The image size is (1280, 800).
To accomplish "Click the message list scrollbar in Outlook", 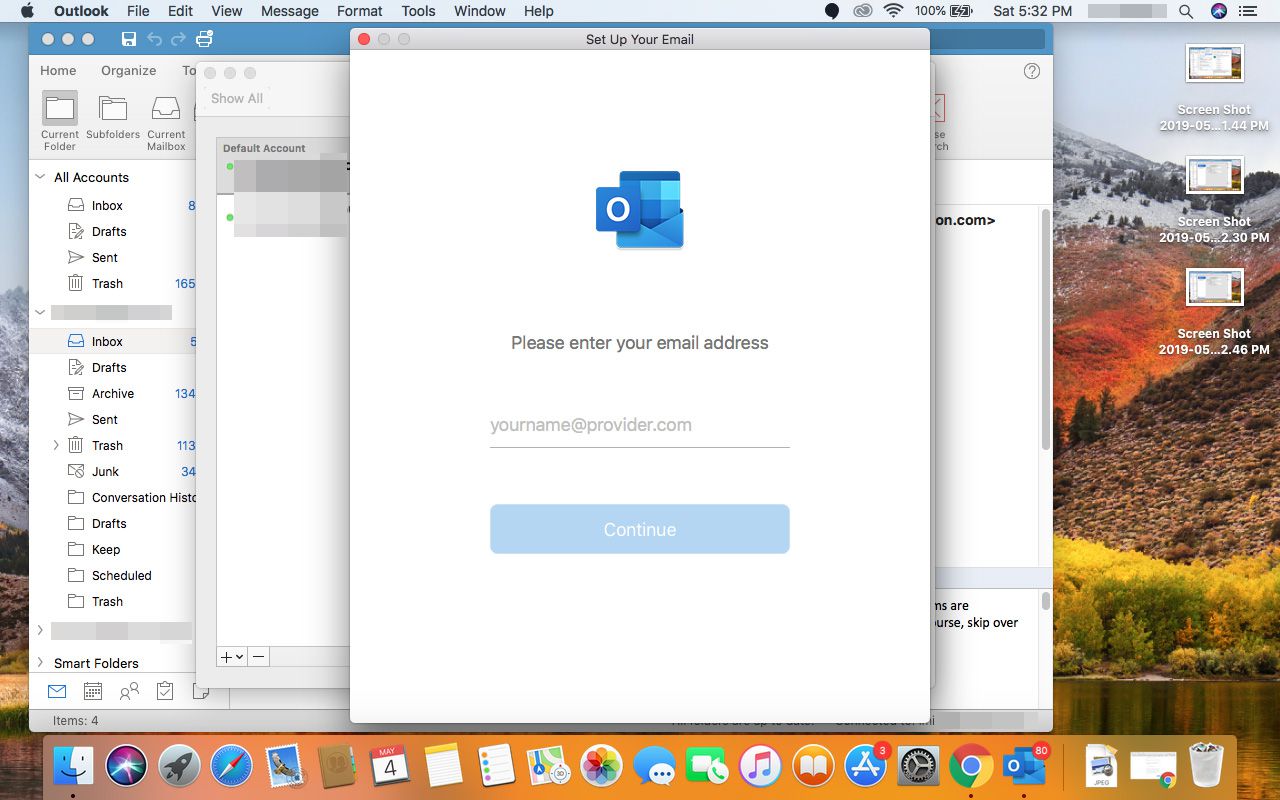I will pos(1046,330).
